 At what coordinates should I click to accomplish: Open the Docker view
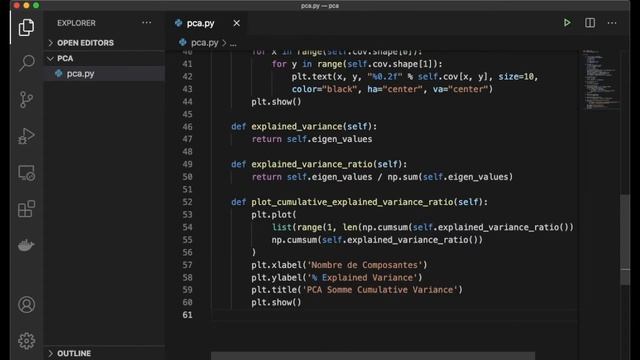click(27, 245)
